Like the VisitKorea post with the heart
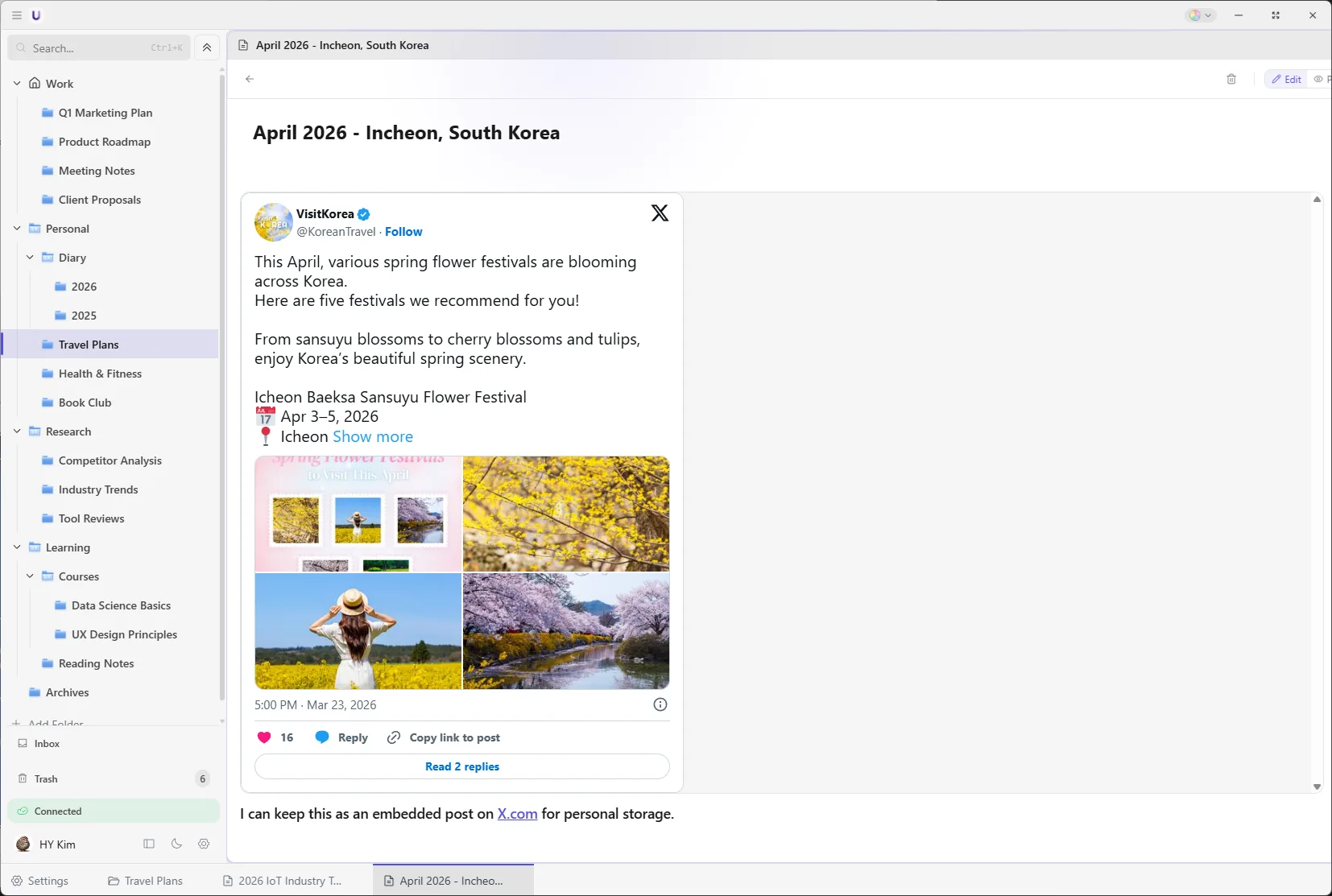This screenshot has height=896, width=1332. [265, 737]
